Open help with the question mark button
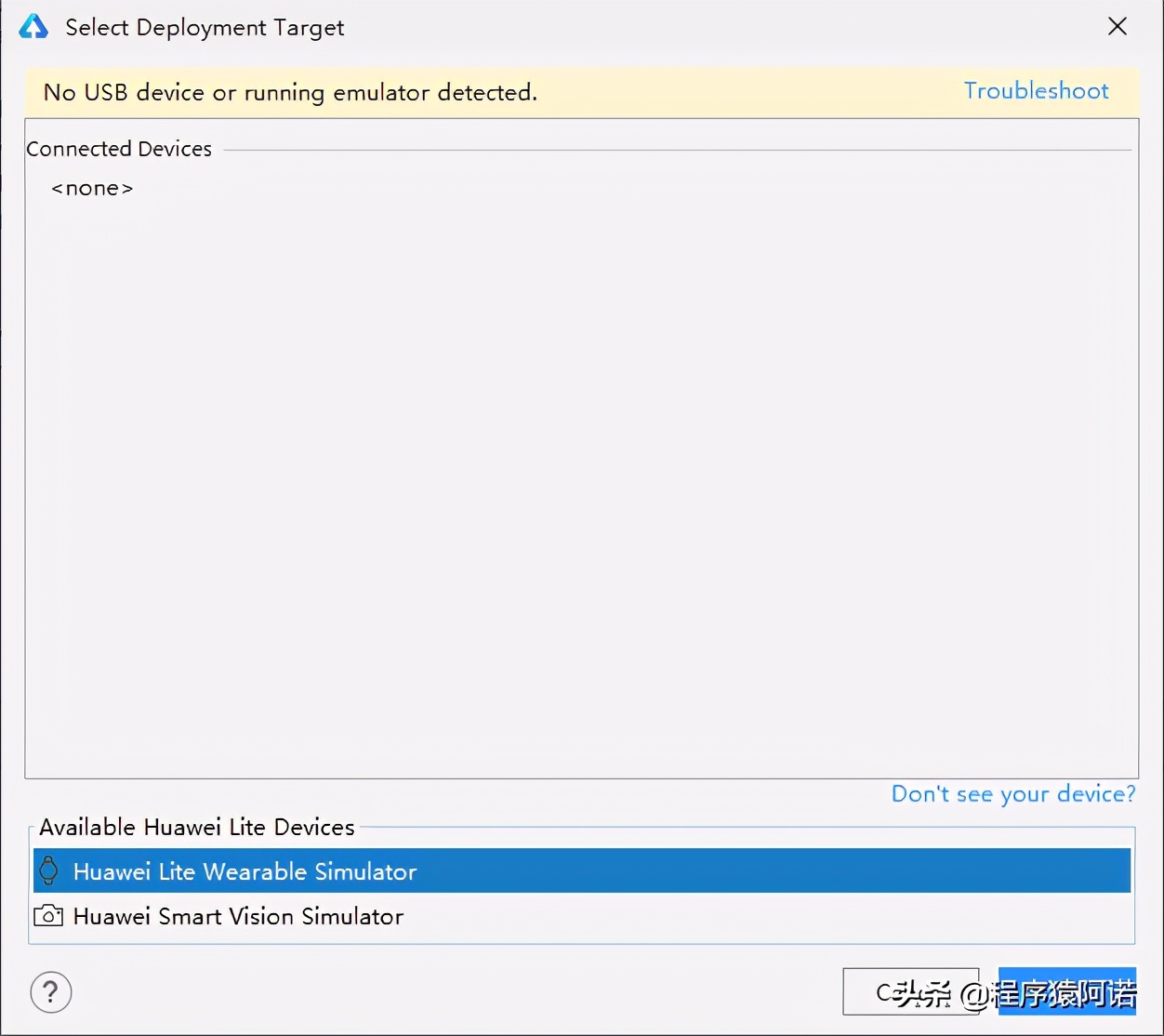The height and width of the screenshot is (1036, 1164). pyautogui.click(x=51, y=992)
